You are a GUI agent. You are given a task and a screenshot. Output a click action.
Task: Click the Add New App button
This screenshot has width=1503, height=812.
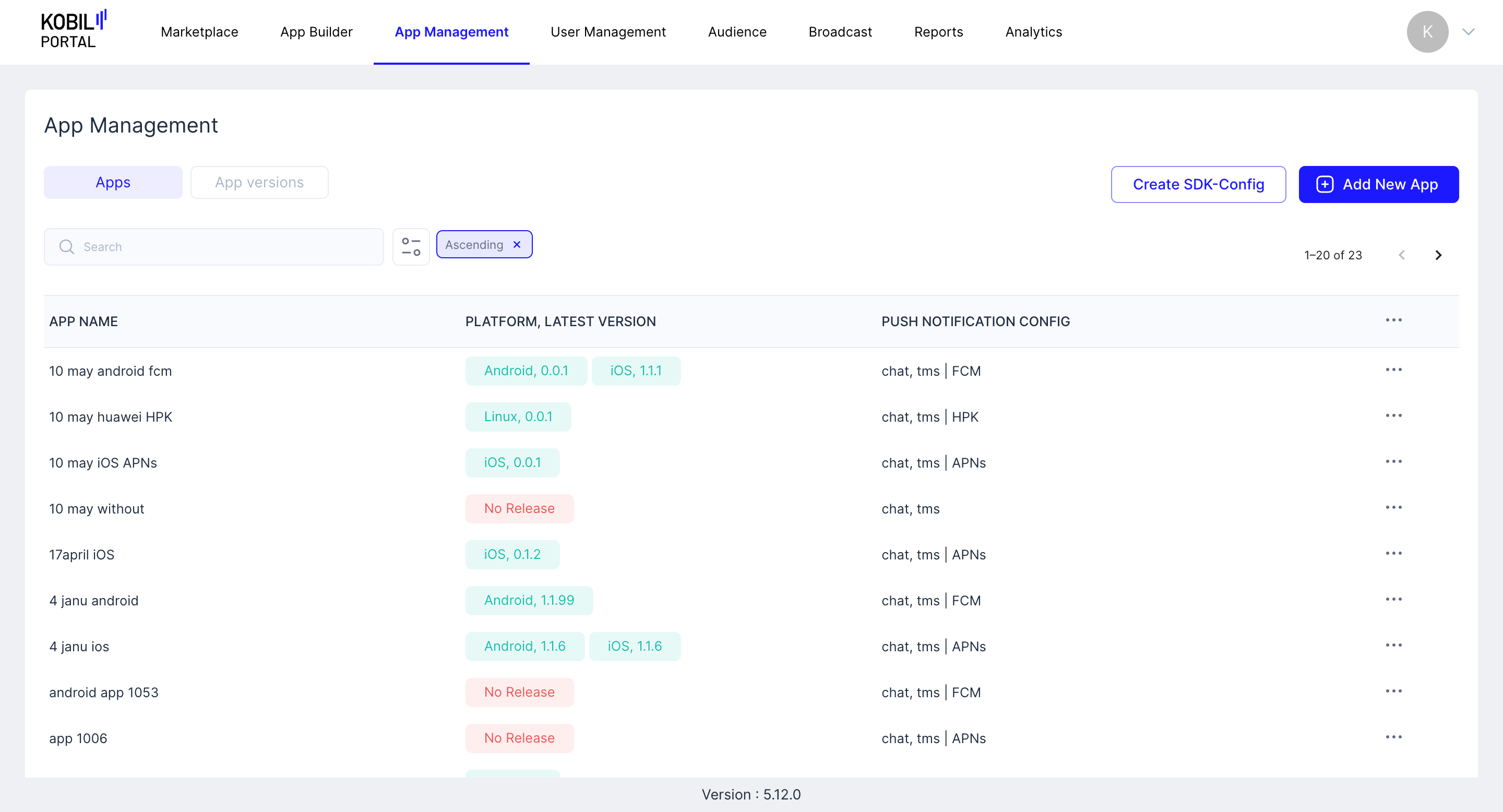1378,184
